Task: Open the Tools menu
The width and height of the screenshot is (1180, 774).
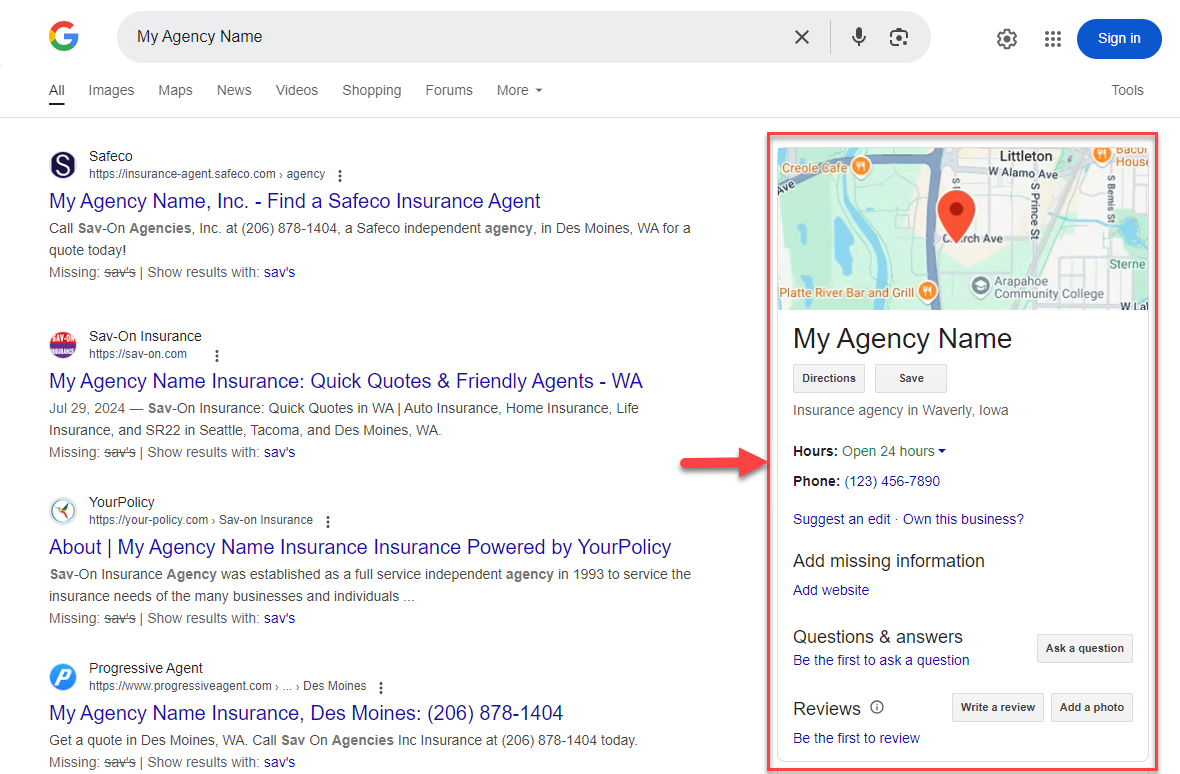Action: (1127, 90)
